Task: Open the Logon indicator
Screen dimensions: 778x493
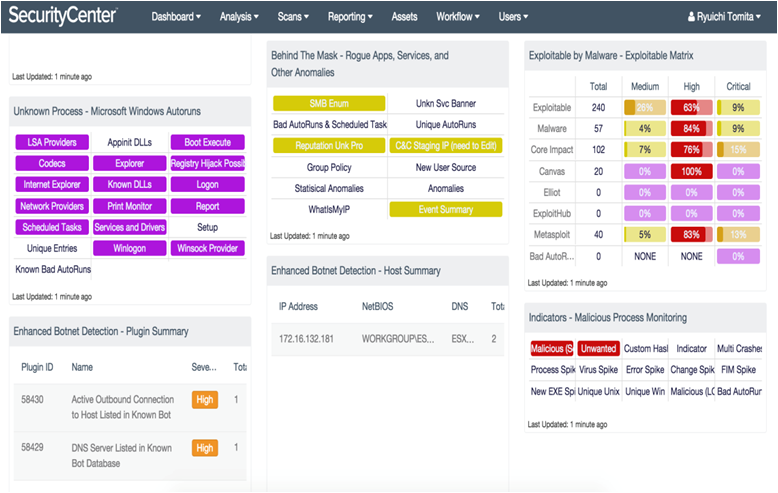Action: [207, 185]
